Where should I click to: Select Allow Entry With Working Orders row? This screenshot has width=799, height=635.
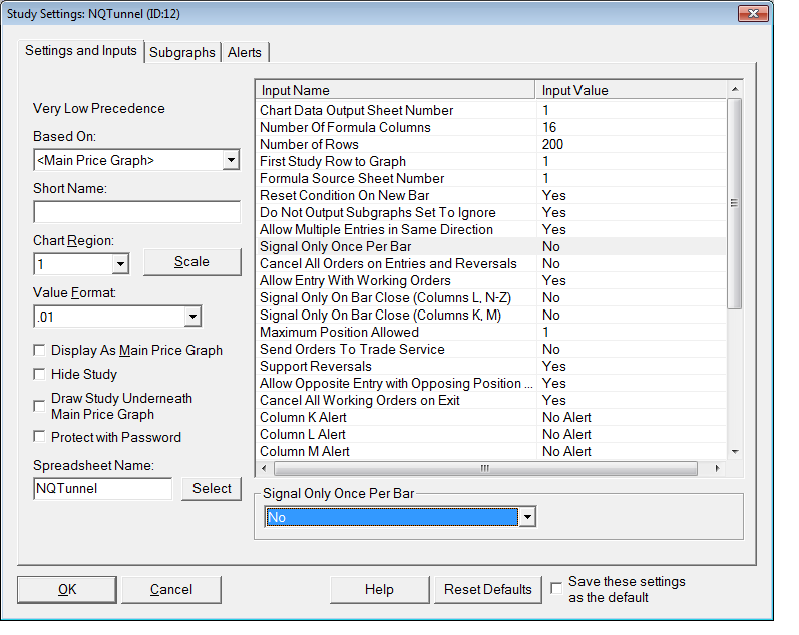coord(492,280)
